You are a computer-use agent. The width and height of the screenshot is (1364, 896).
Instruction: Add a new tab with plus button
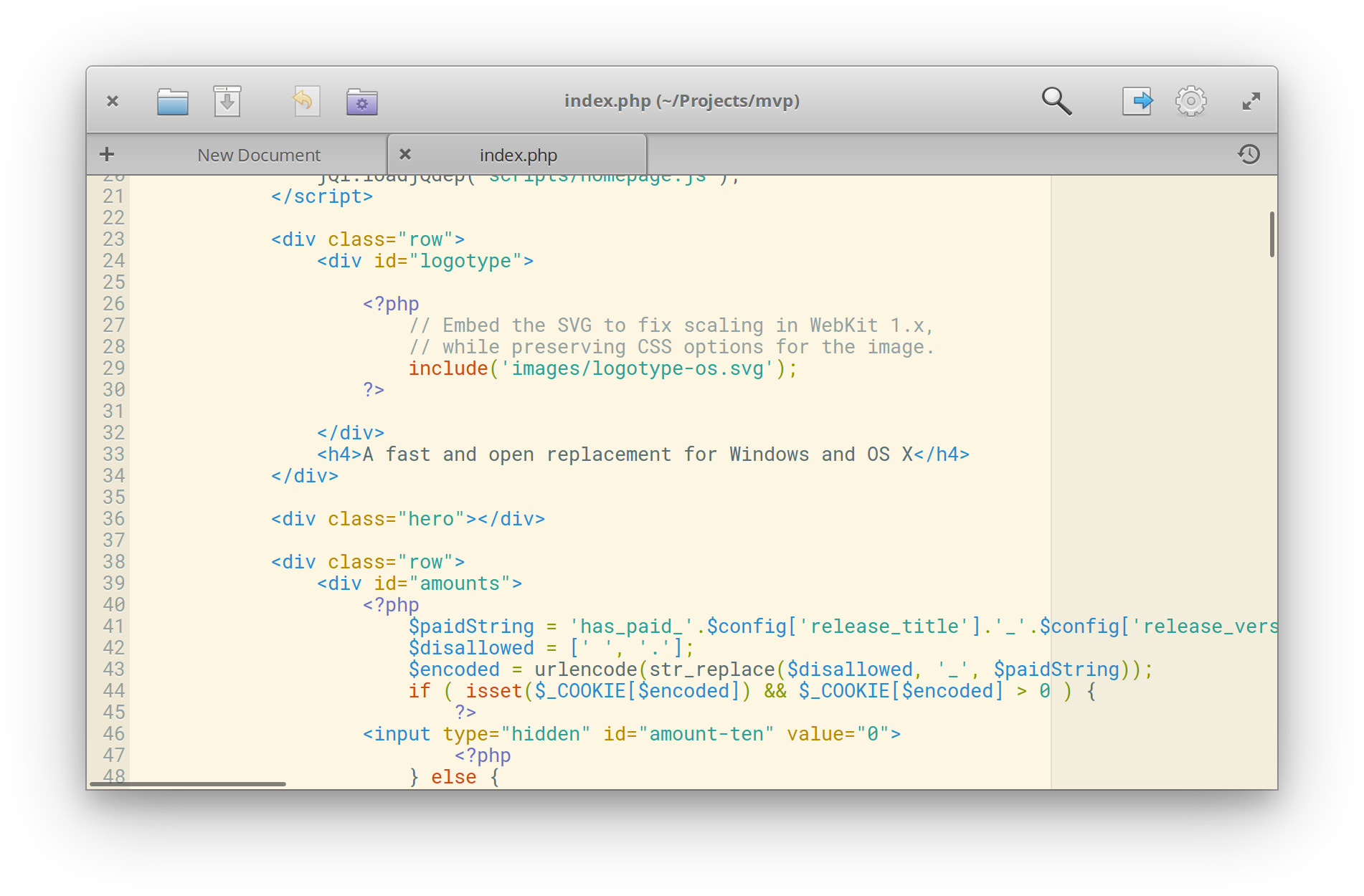click(107, 154)
